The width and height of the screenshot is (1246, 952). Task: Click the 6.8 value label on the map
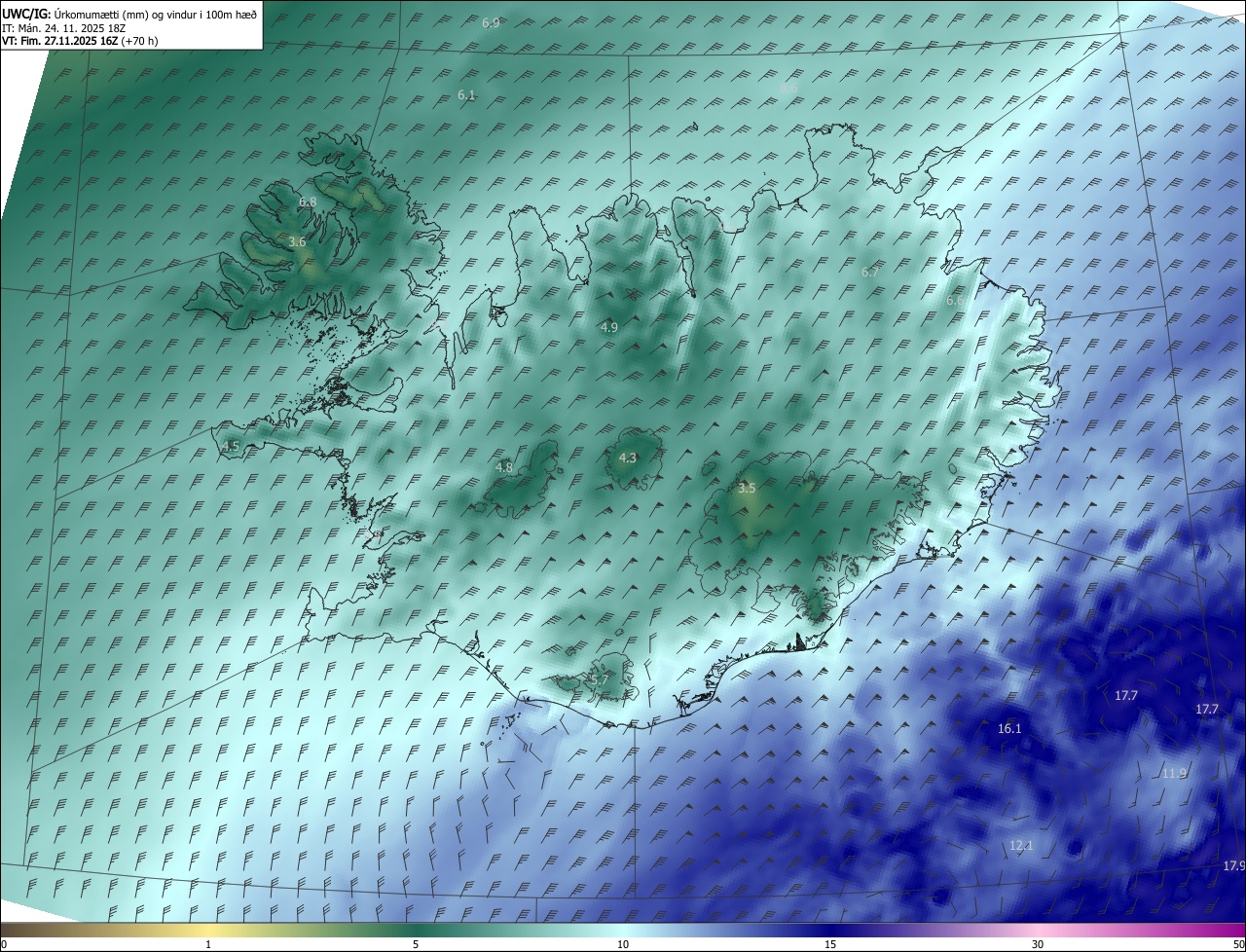tap(308, 201)
